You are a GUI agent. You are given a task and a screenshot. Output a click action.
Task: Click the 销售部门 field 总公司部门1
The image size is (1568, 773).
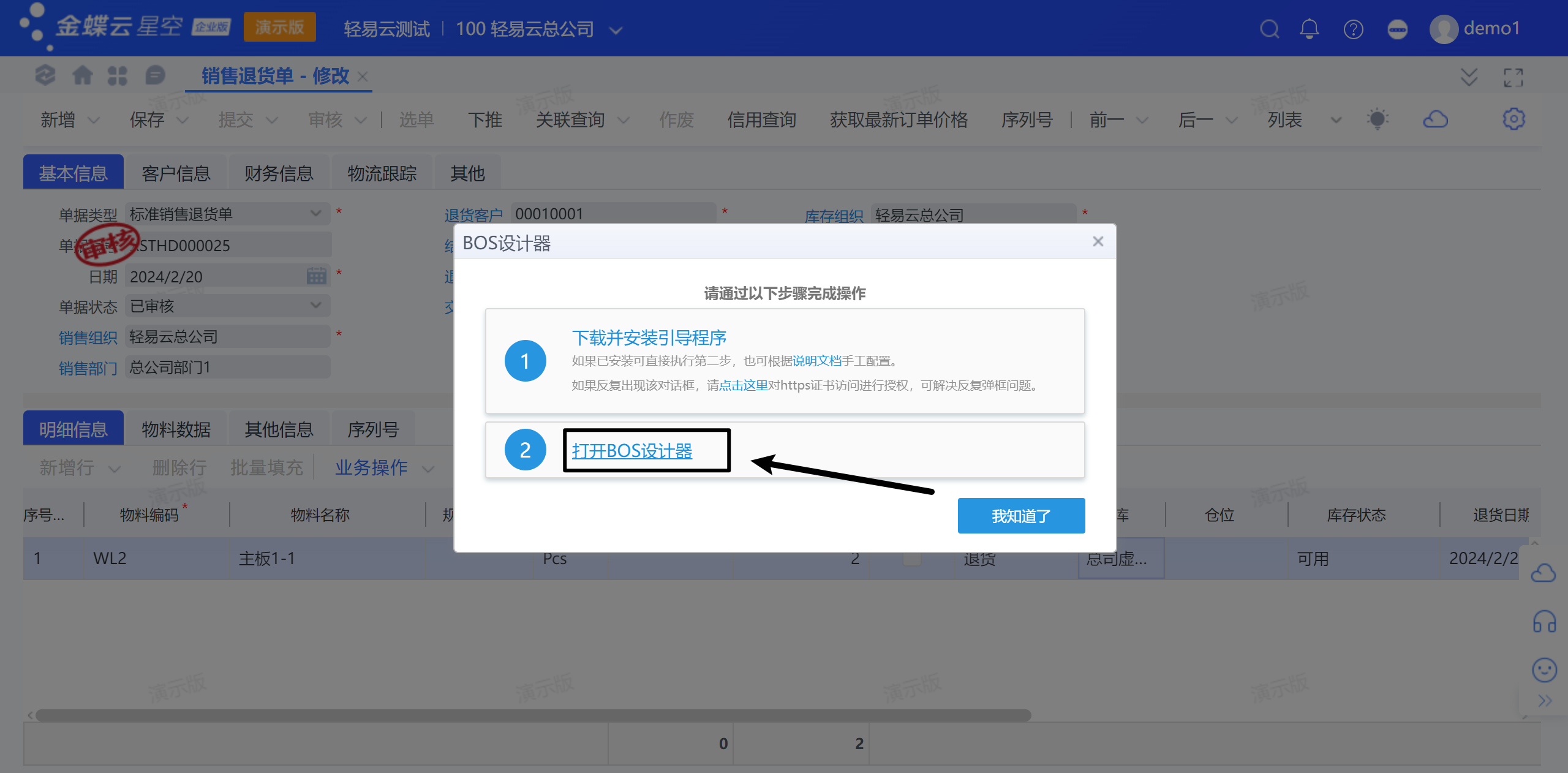point(228,367)
